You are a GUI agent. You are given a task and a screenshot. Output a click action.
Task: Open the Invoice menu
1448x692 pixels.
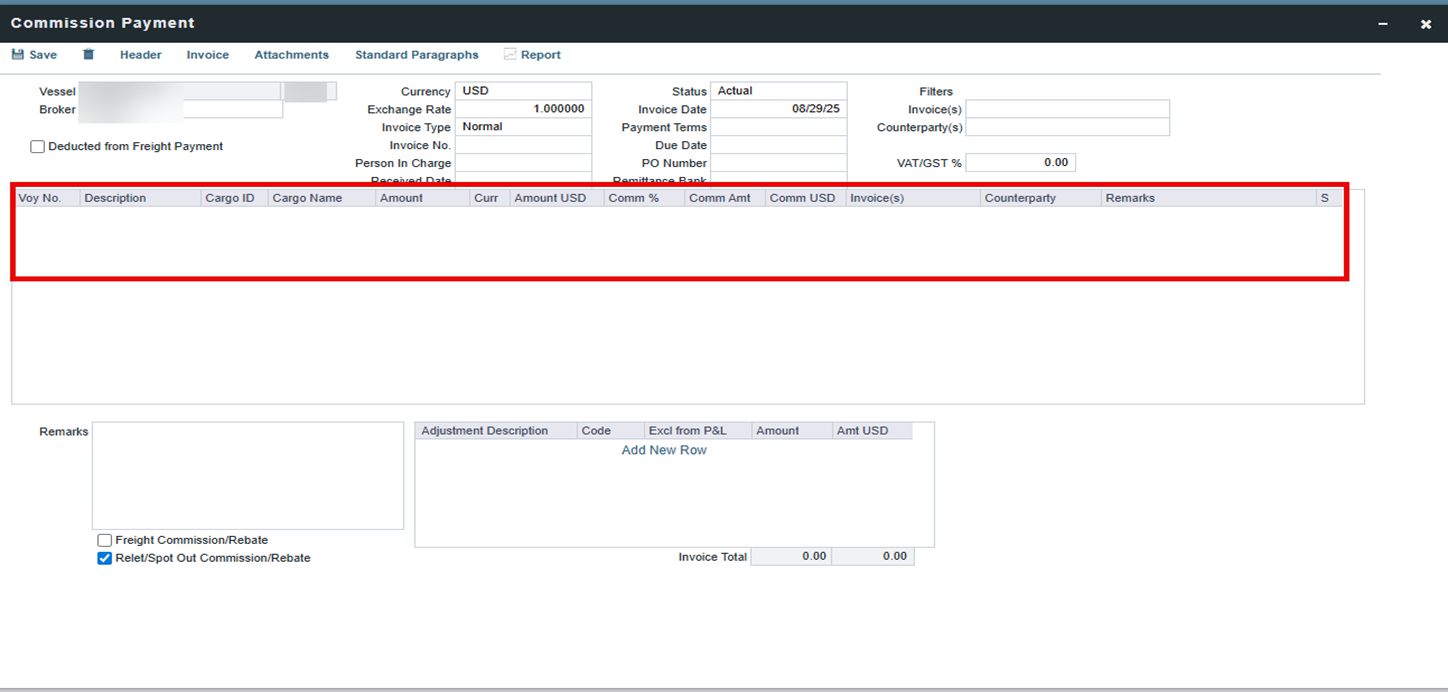207,55
